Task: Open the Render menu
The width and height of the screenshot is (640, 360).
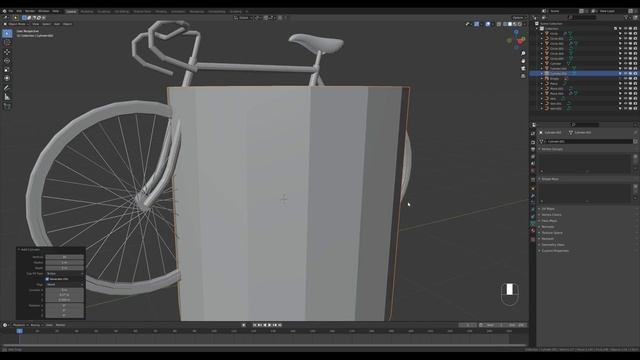Action: point(30,11)
